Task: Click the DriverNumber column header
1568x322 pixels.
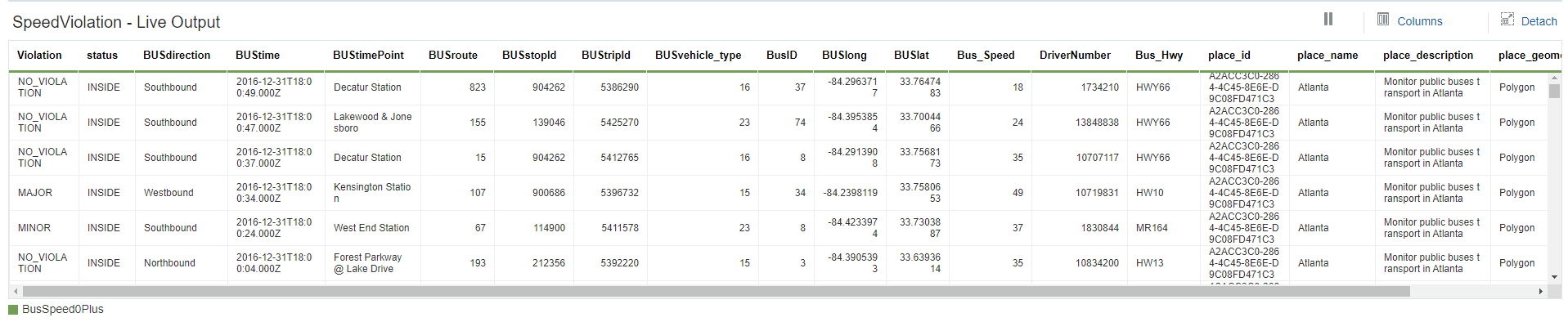Action: pyautogui.click(x=1075, y=55)
